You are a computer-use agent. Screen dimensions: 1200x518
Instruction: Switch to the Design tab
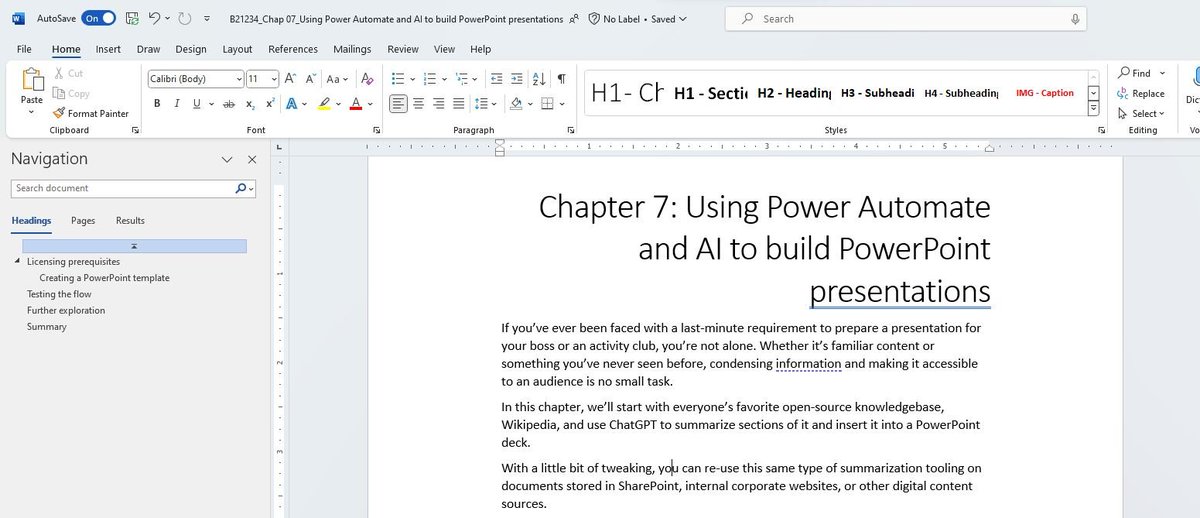click(191, 49)
